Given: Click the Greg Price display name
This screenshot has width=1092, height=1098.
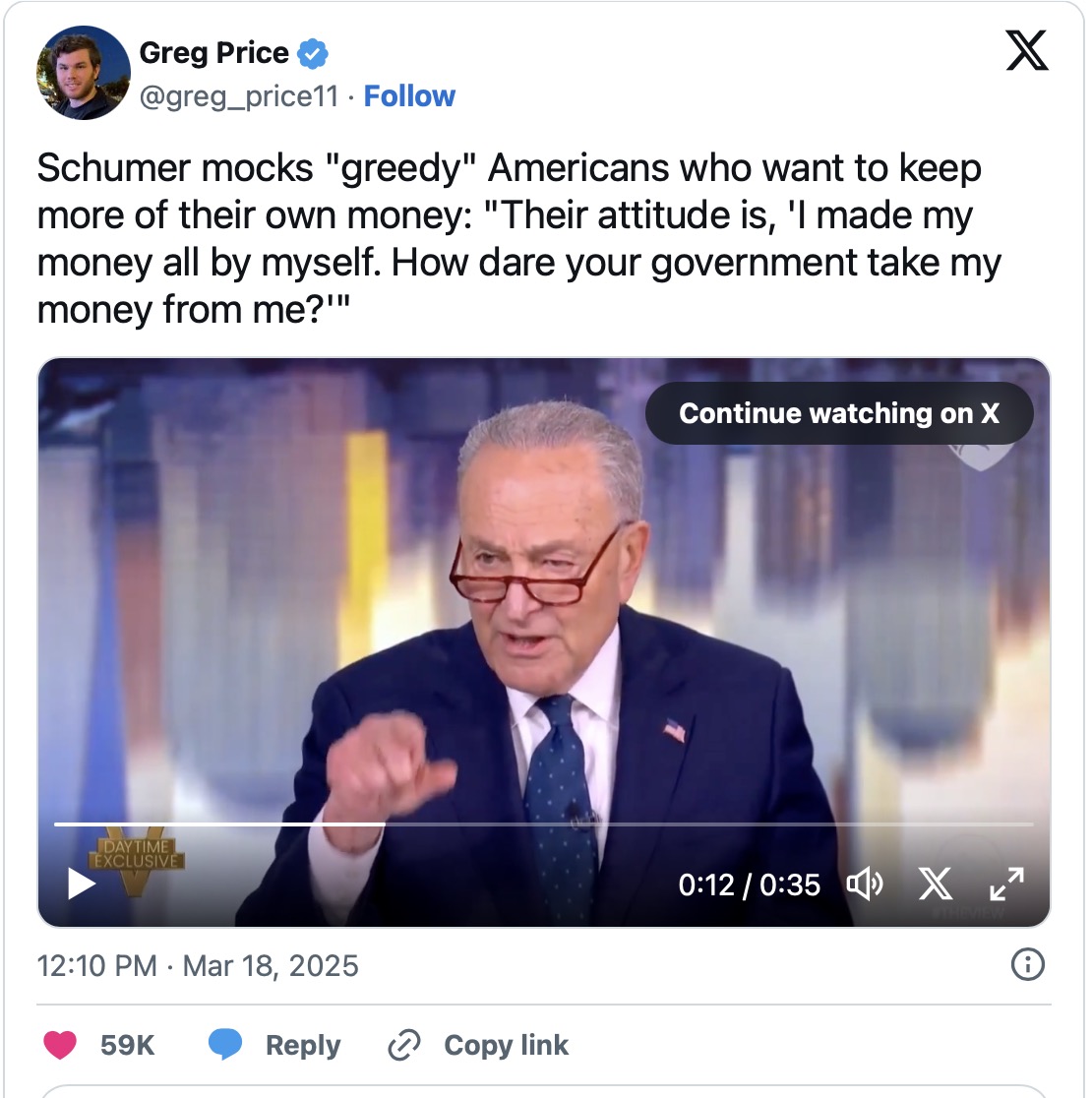Looking at the screenshot, I should tap(214, 53).
